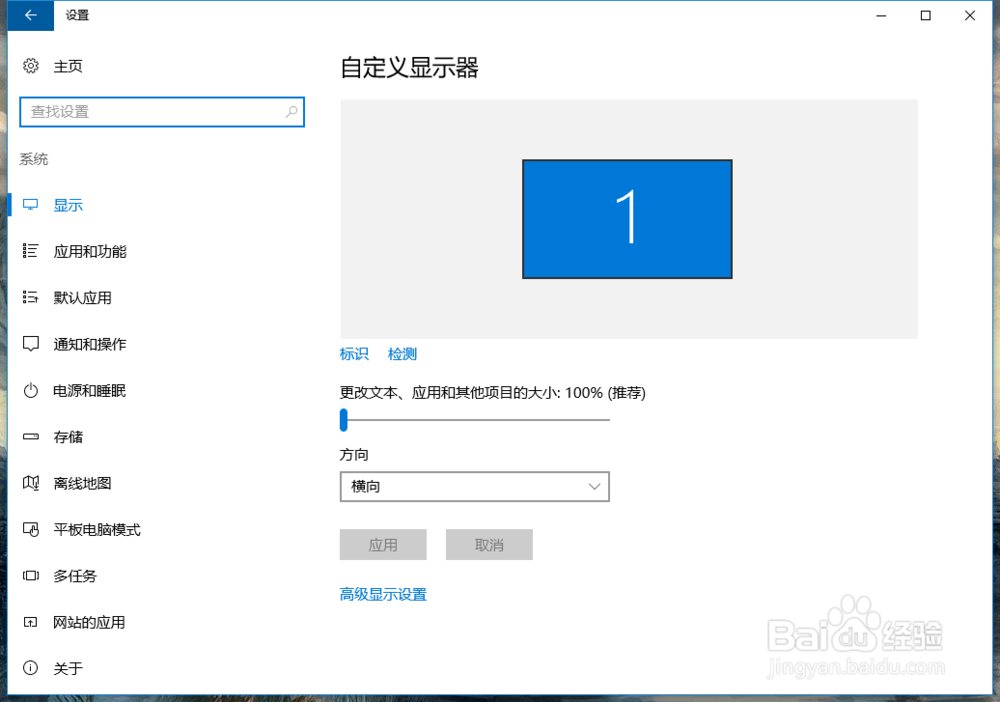1000x702 pixels.
Task: Select 显示 in the sidebar
Action: pos(68,205)
